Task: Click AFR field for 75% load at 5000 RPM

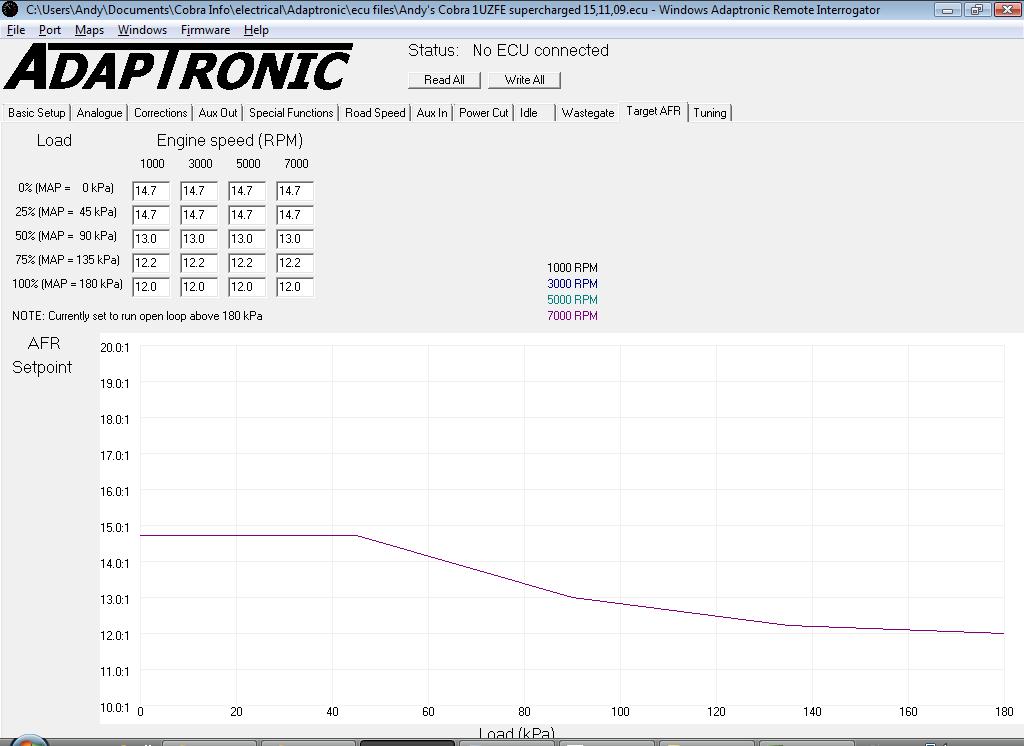Action: pyautogui.click(x=247, y=263)
